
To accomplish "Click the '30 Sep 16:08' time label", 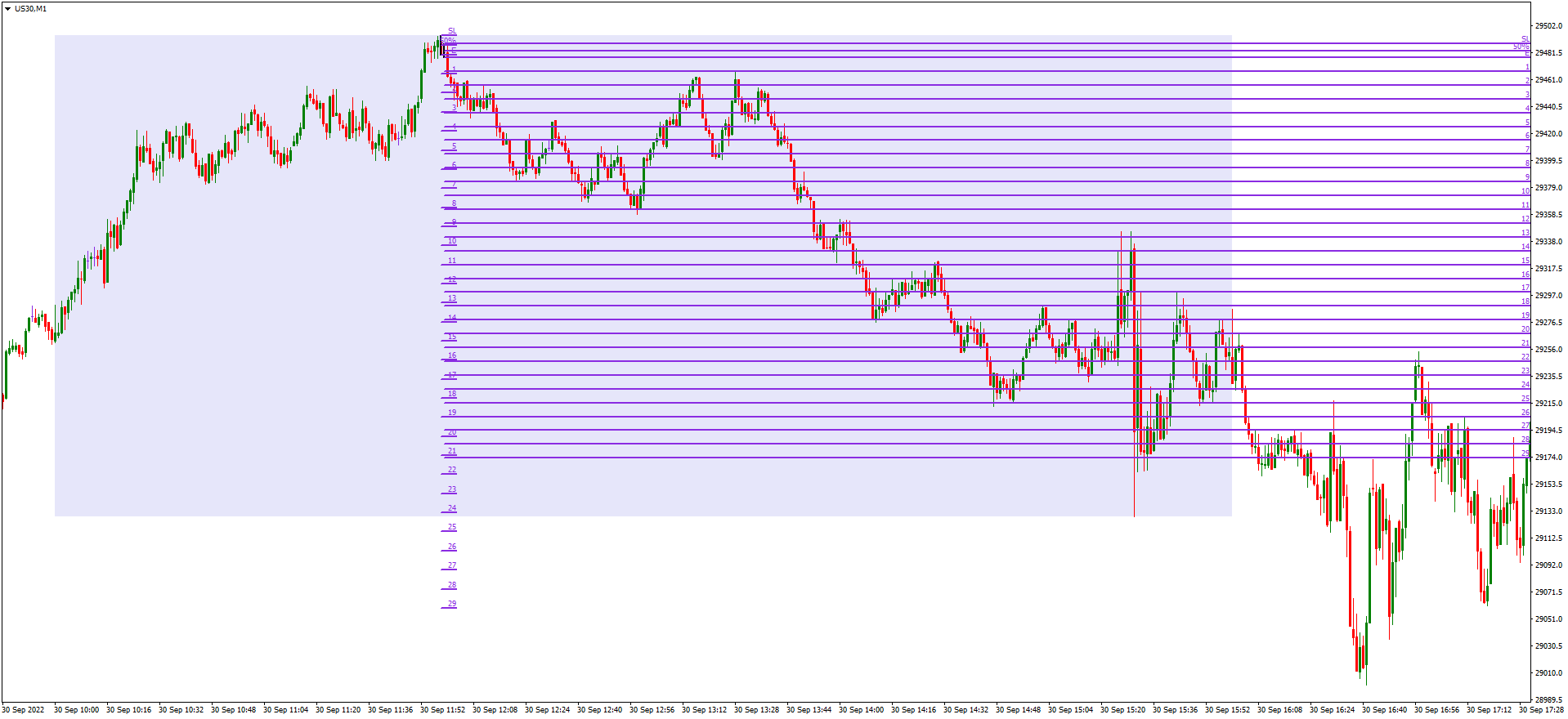I will coord(1279,710).
